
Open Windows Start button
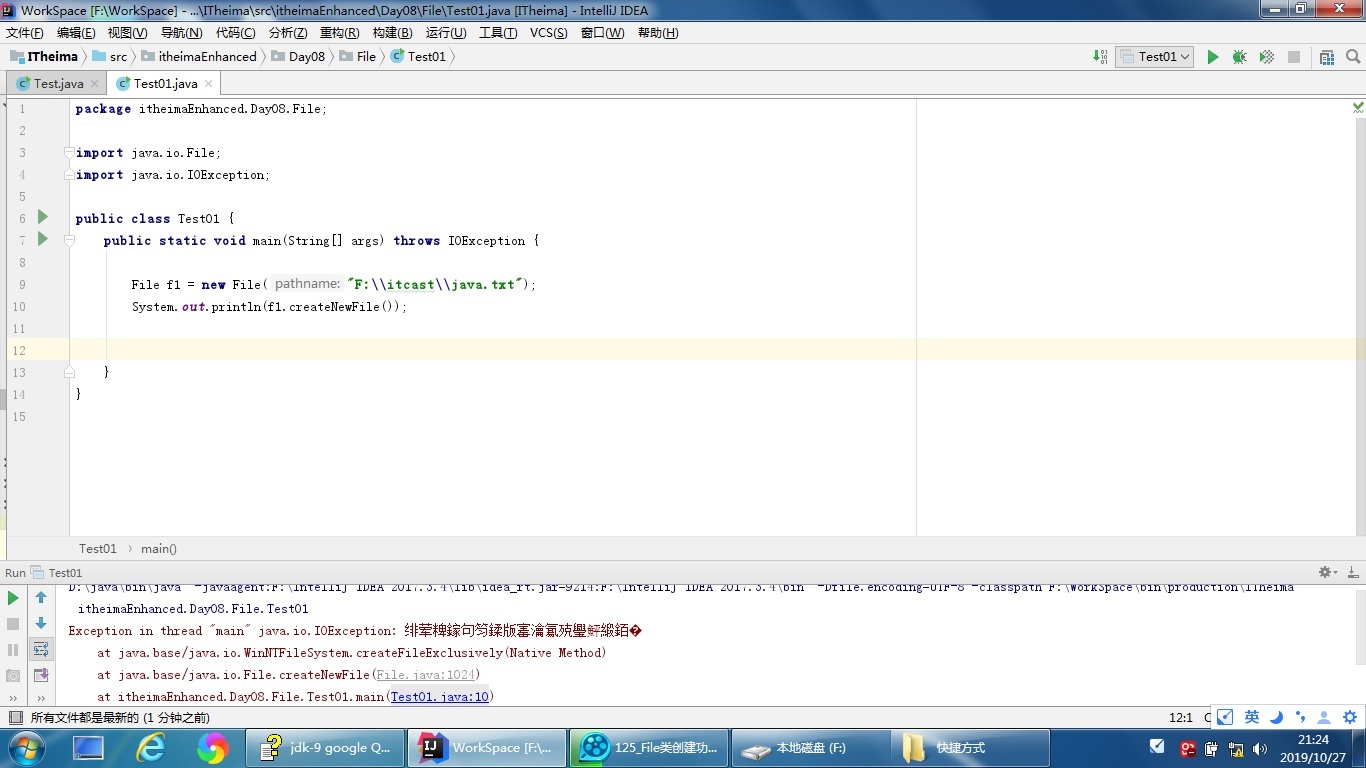26,748
